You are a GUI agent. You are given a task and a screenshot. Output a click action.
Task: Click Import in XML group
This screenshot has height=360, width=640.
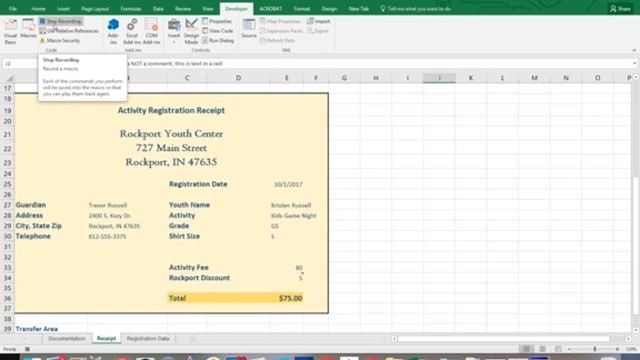319,21
